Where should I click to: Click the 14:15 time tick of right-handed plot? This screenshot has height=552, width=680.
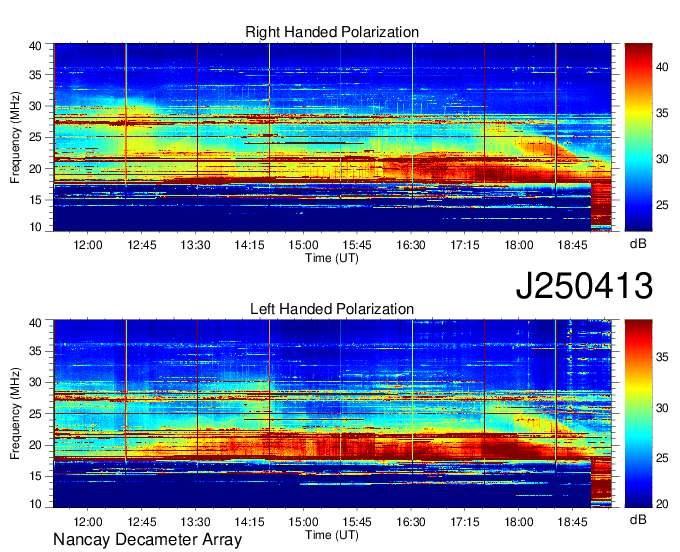coord(249,245)
